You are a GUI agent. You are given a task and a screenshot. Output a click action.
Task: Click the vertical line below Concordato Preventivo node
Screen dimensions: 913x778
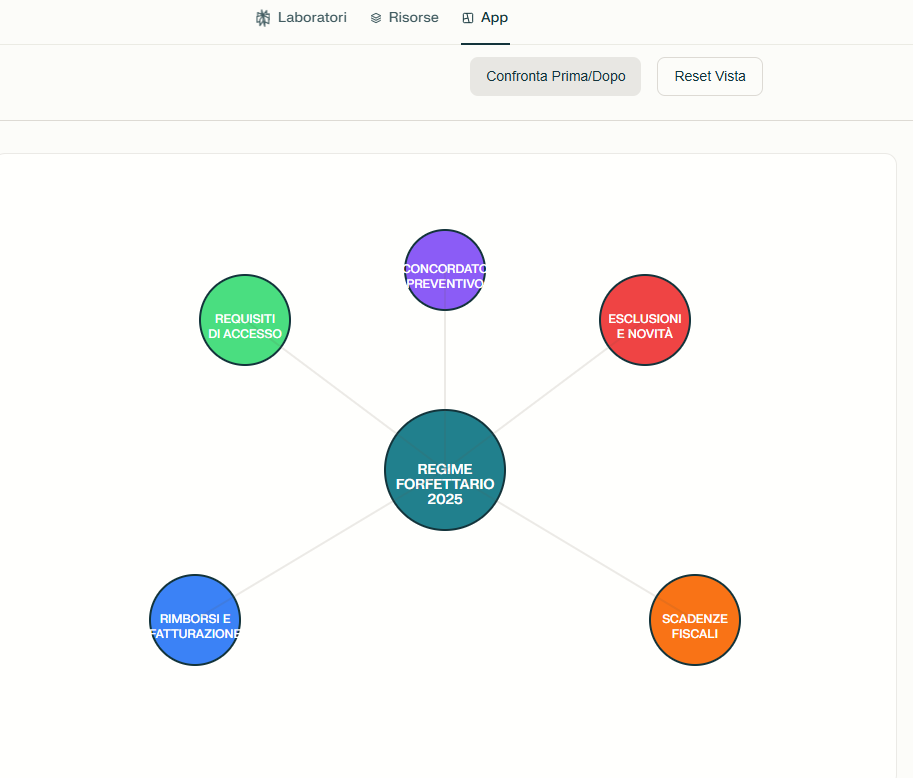point(445,360)
